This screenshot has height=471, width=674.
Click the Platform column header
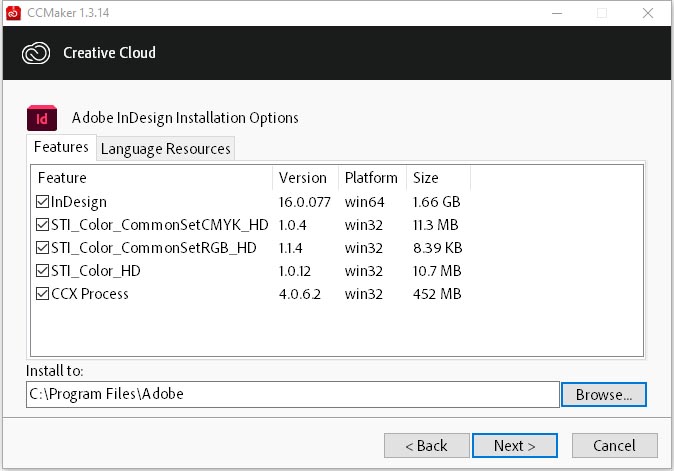pos(372,178)
